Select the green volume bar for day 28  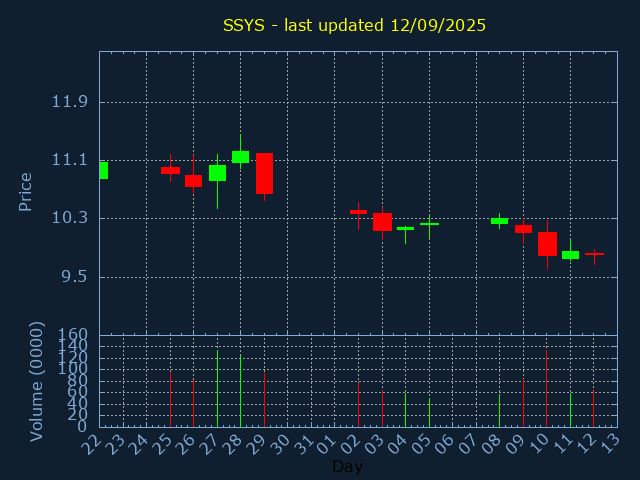click(x=240, y=391)
